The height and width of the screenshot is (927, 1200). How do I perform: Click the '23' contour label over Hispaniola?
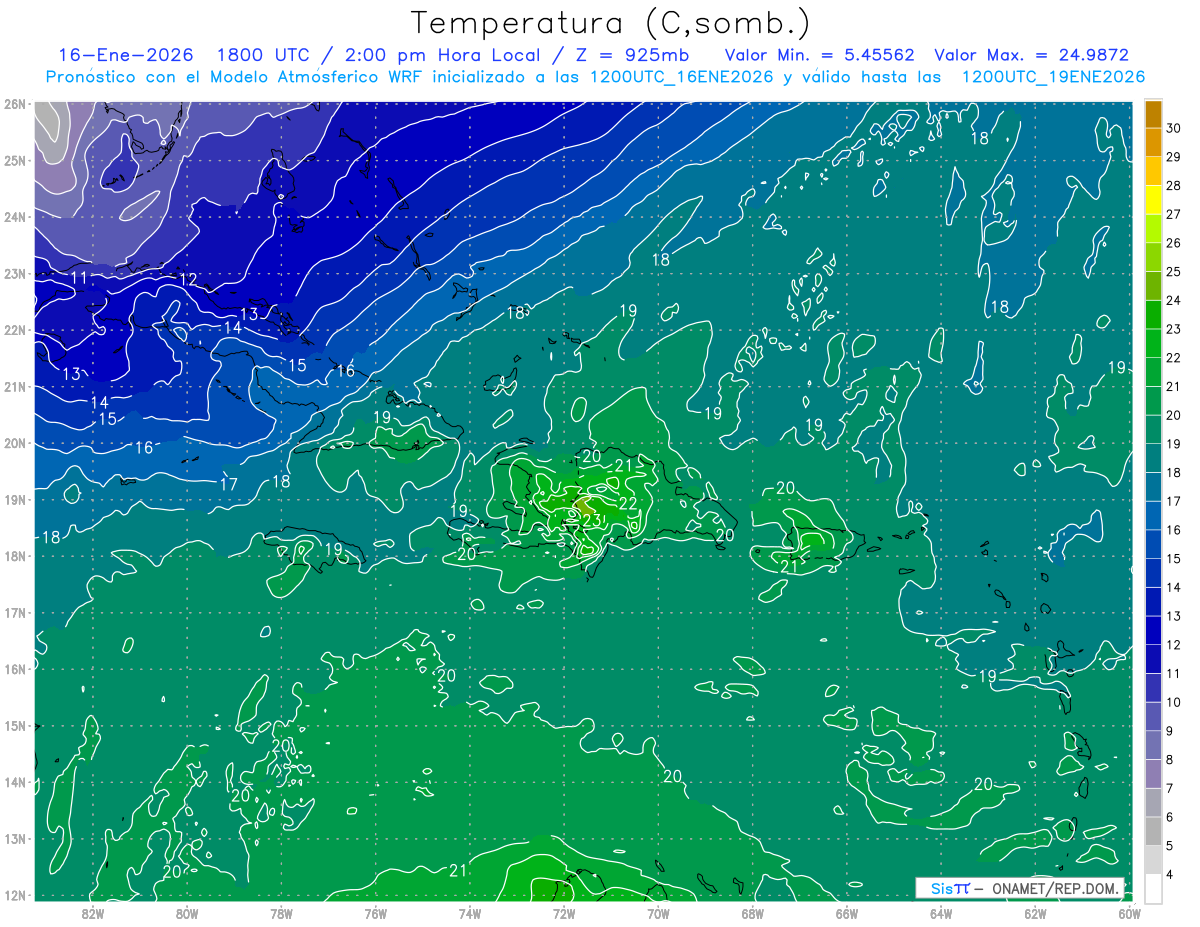(x=591, y=519)
